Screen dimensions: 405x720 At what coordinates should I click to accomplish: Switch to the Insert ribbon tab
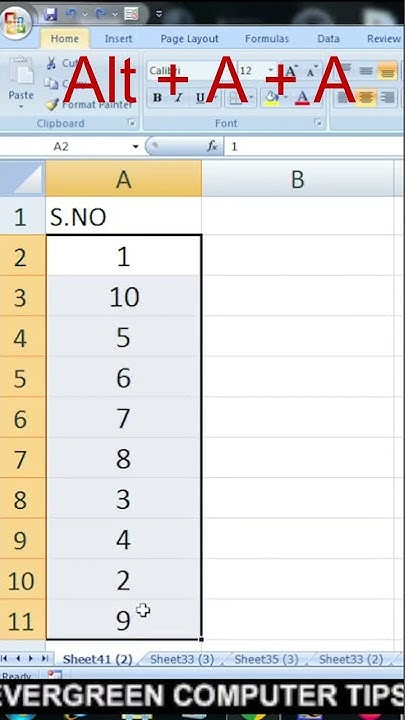tap(118, 39)
